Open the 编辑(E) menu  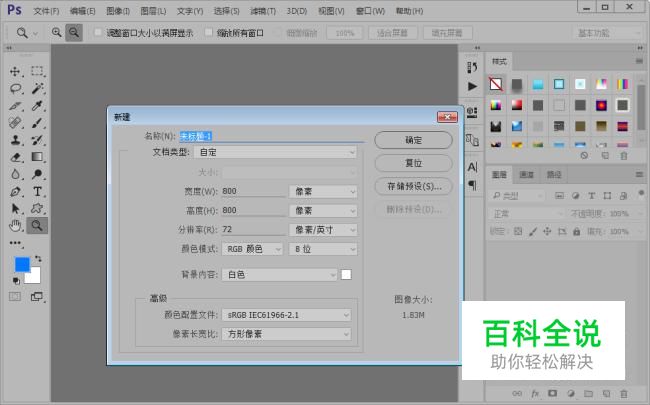point(82,11)
